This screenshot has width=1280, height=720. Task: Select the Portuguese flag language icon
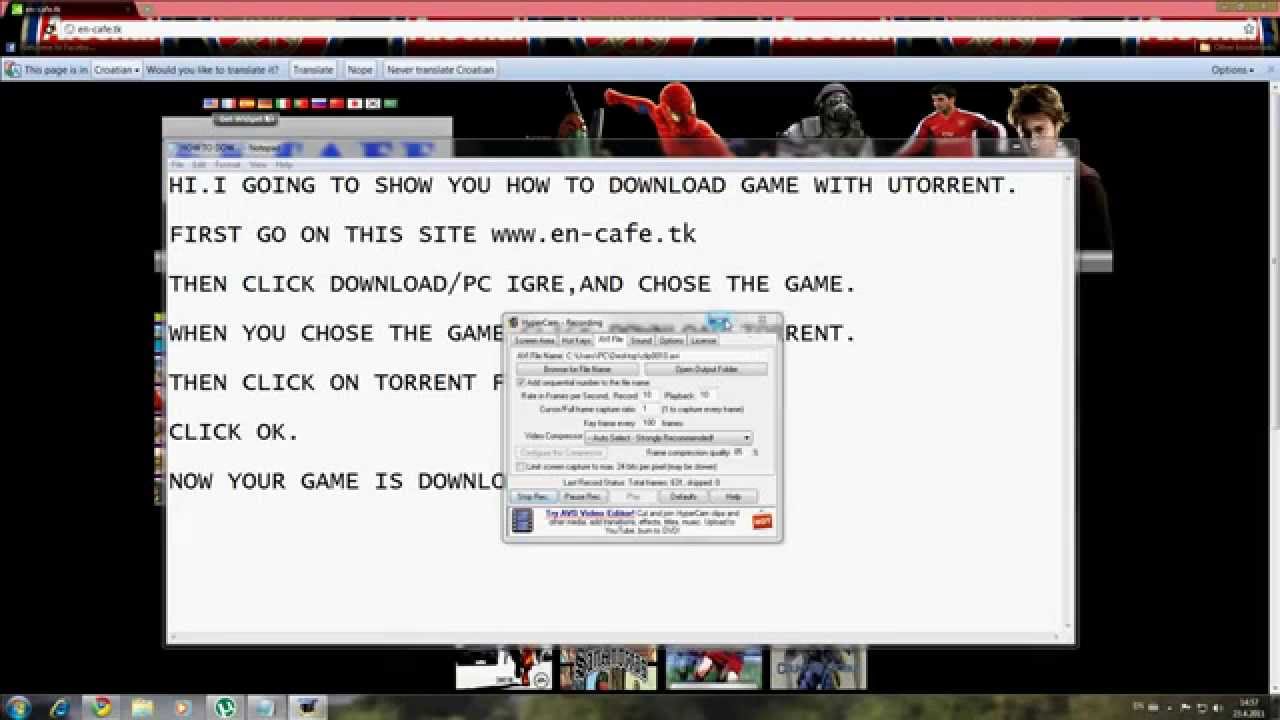tap(301, 103)
